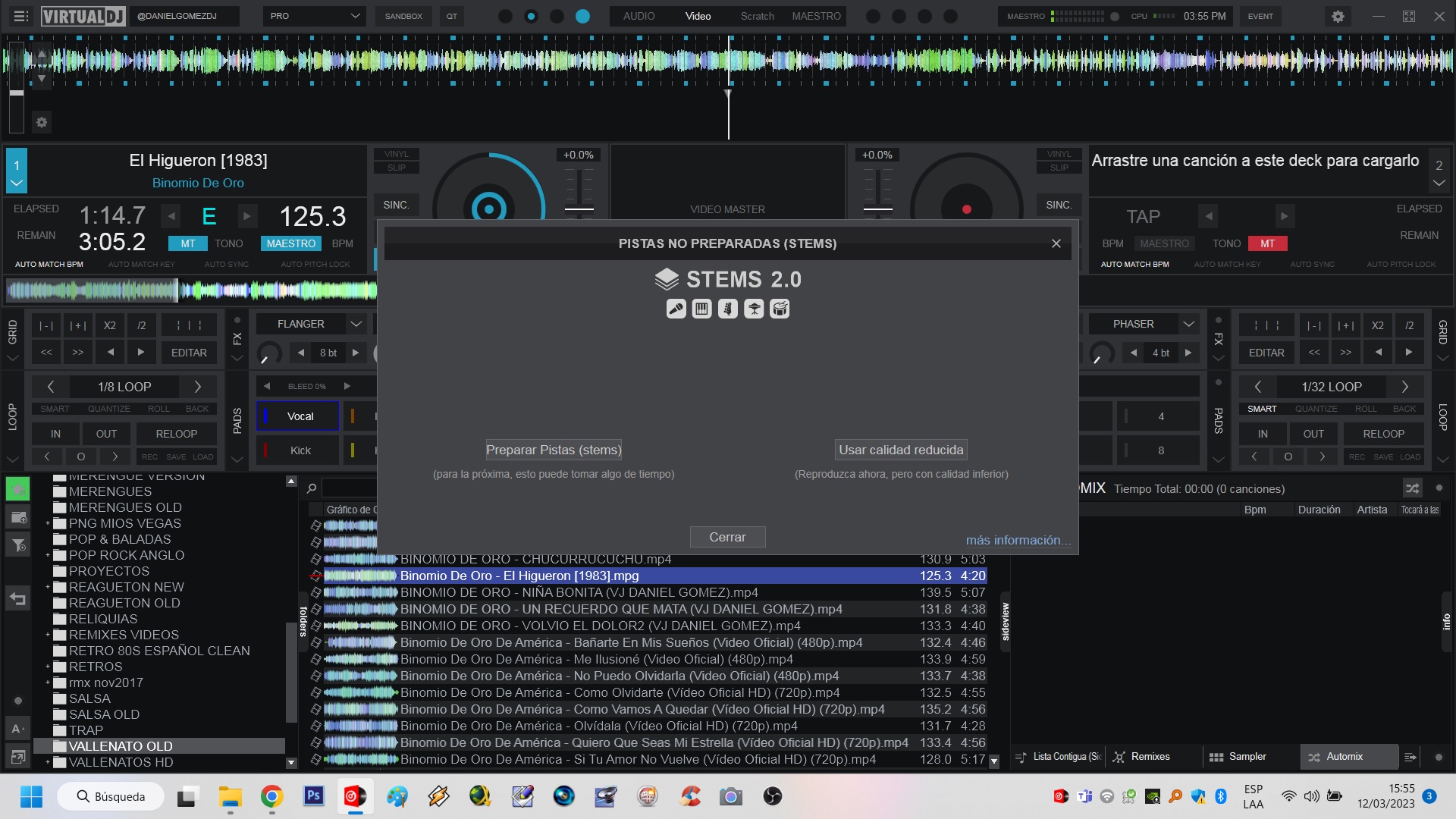This screenshot has height=819, width=1456.
Task: Increase browser font size with A+ icon
Action: coord(17,729)
